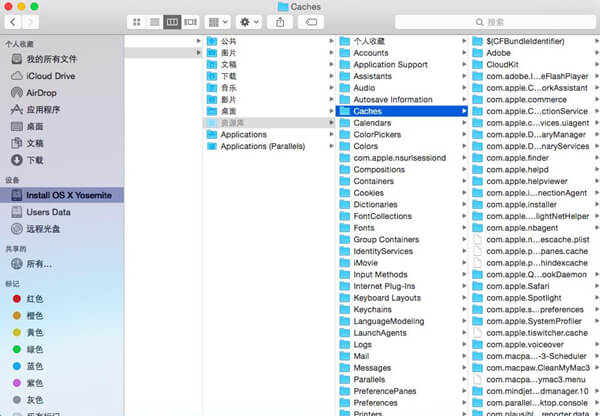
Task: Switch to icon view
Action: coord(136,22)
